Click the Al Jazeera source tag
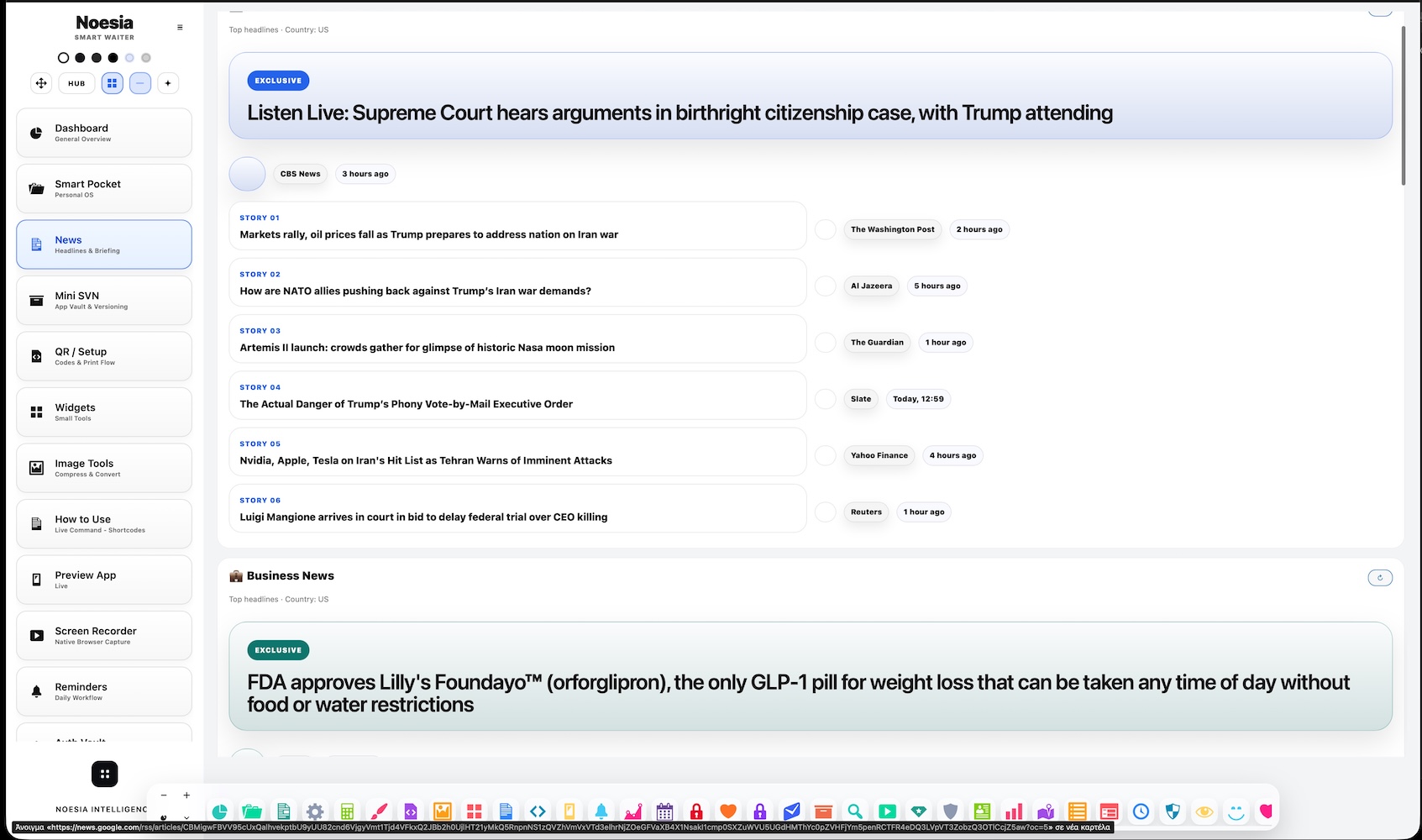 [871, 286]
